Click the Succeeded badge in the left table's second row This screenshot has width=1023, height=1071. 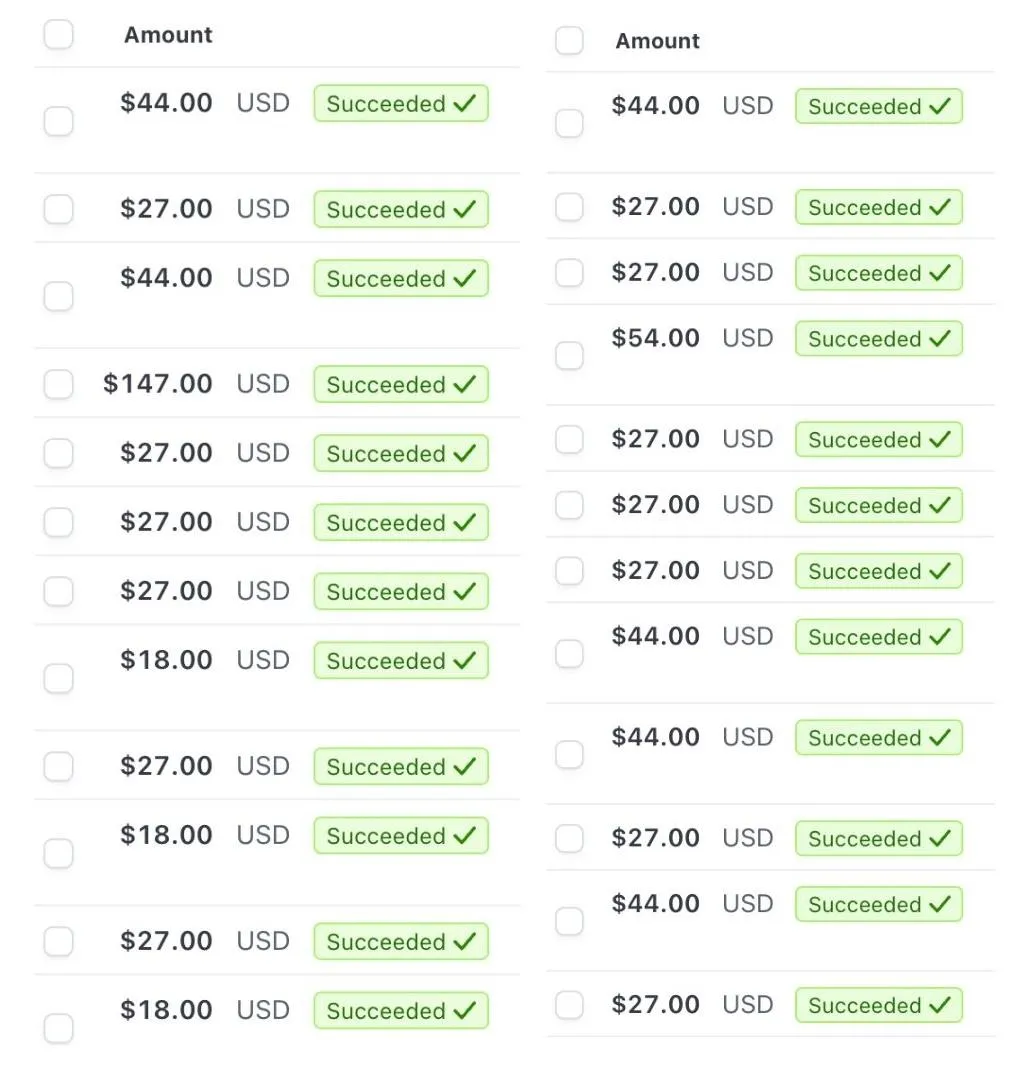click(x=400, y=210)
